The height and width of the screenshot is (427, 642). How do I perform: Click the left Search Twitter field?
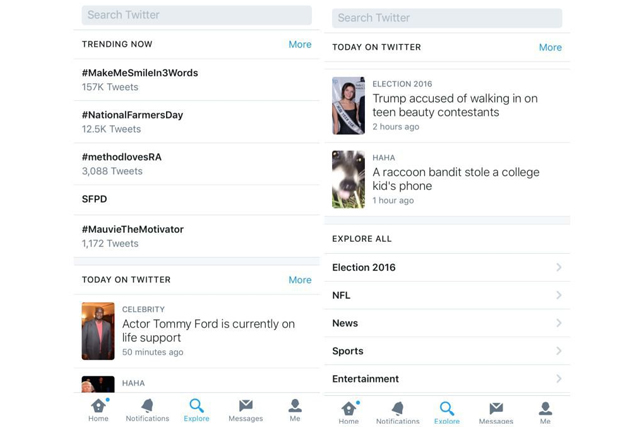197,15
